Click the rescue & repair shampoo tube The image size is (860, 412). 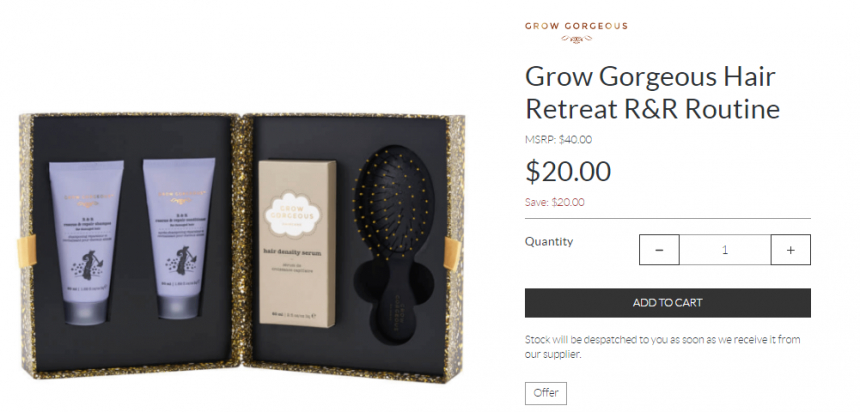(x=86, y=242)
